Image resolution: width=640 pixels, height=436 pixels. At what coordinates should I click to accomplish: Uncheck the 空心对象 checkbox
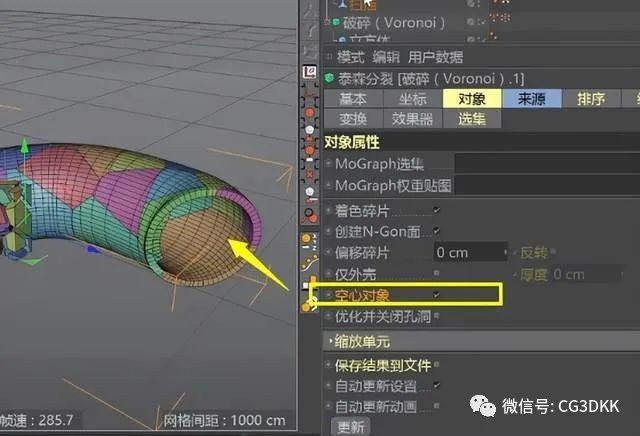pyautogui.click(x=436, y=294)
